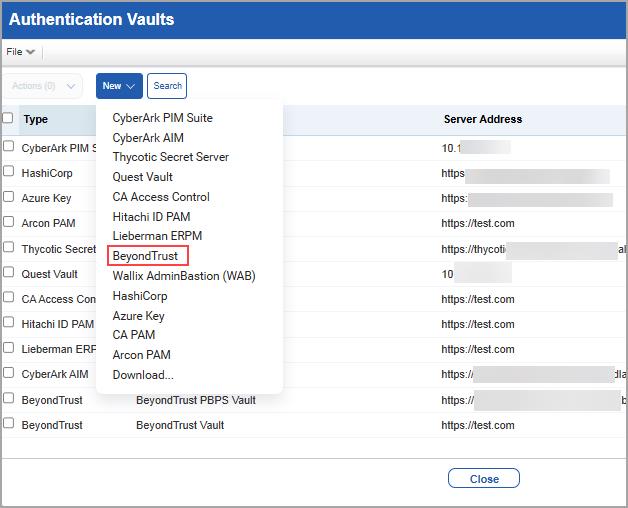628x508 pixels.
Task: Click the File menu chevron arrow
Action: (x=30, y=52)
